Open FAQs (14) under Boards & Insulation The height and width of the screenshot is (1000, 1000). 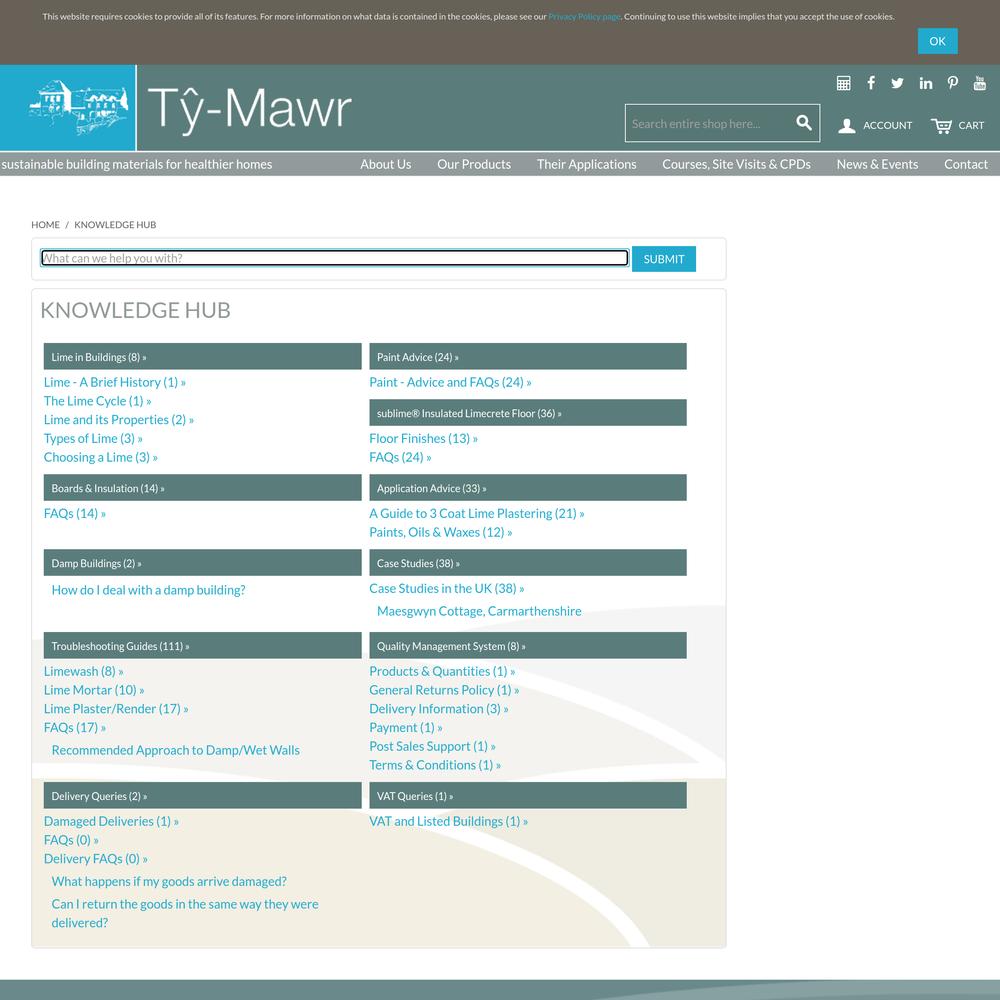(x=75, y=513)
